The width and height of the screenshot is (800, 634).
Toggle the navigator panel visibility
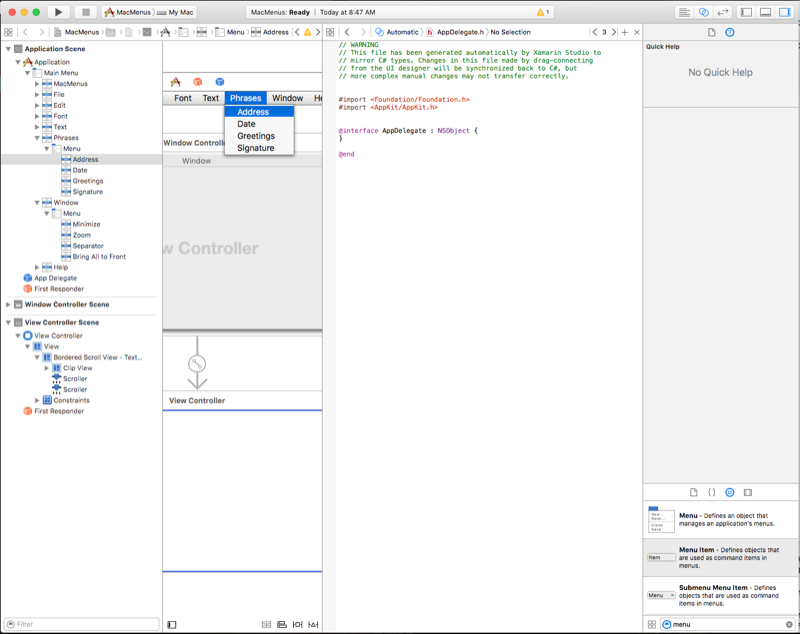click(x=747, y=12)
